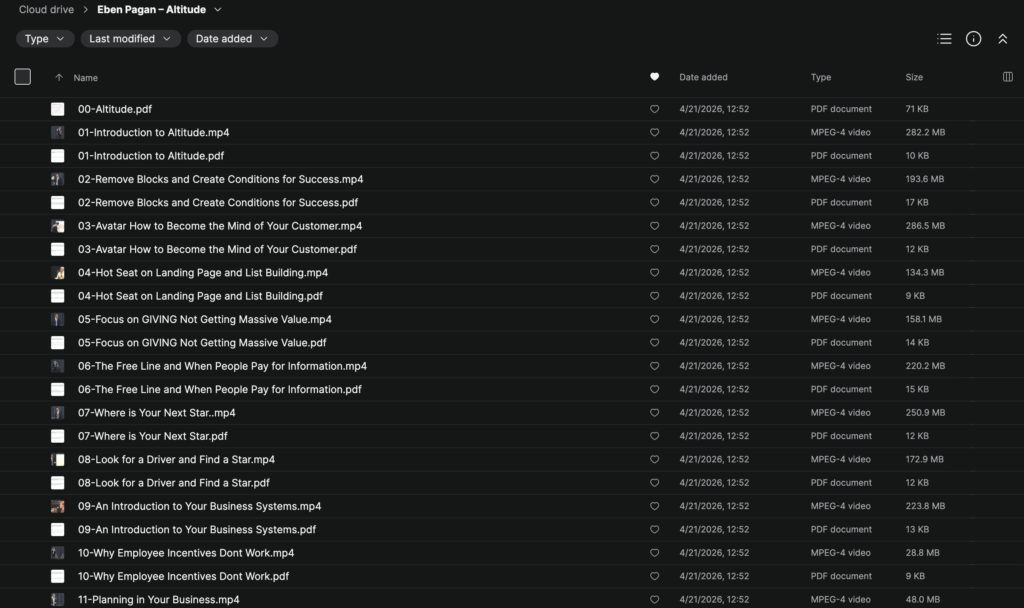Click thumbnail of 03-Avatar mp4 file

click(x=57, y=226)
